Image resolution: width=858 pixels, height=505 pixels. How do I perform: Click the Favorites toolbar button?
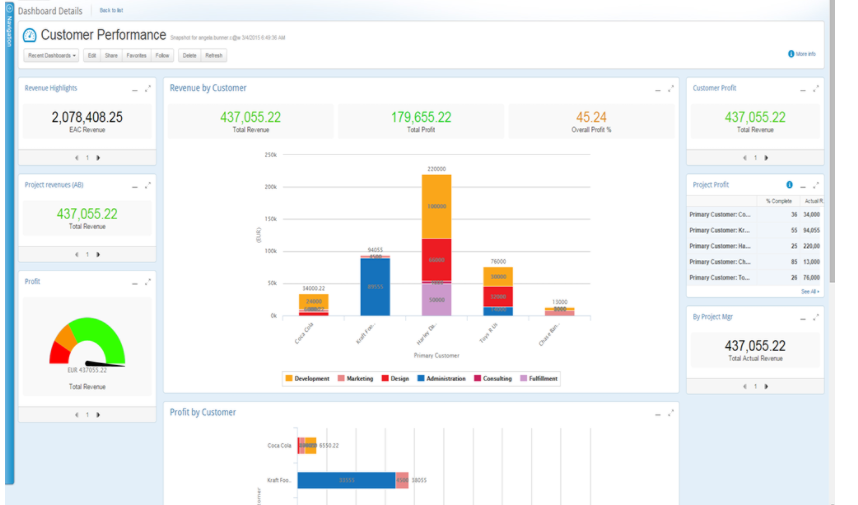[x=138, y=55]
